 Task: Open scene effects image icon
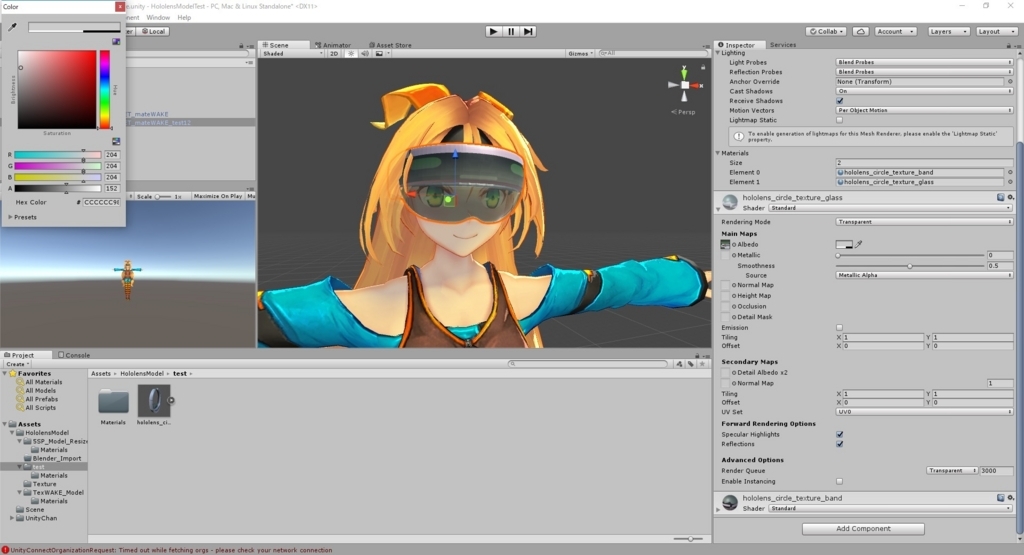379,54
